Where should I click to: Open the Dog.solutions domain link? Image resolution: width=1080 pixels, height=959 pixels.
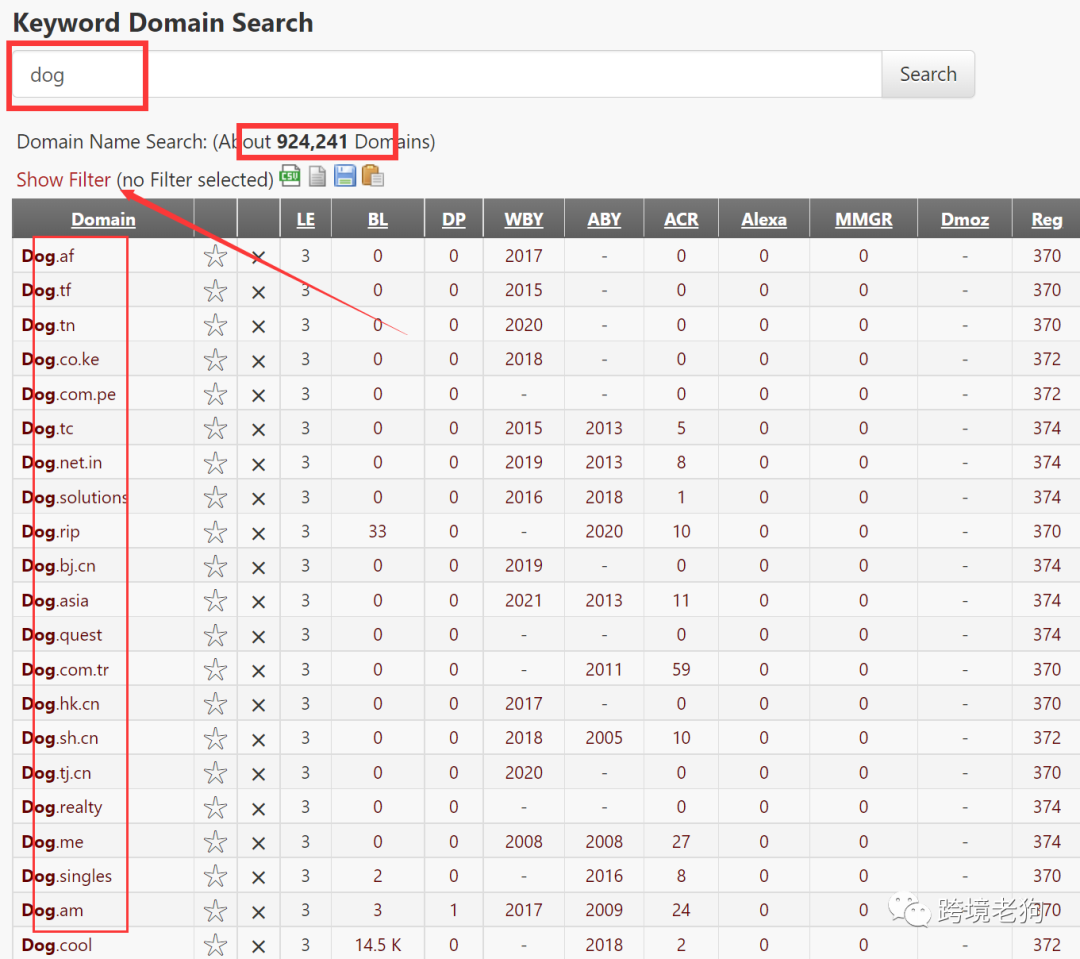[x=75, y=497]
